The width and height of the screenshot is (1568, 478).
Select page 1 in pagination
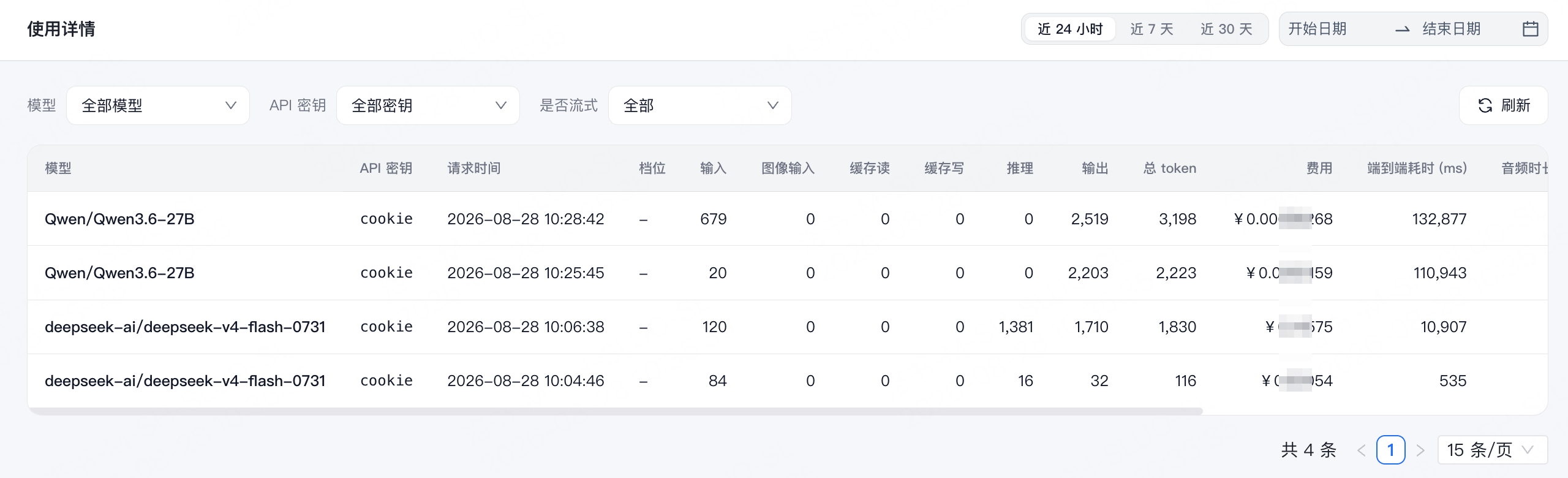coord(1390,450)
